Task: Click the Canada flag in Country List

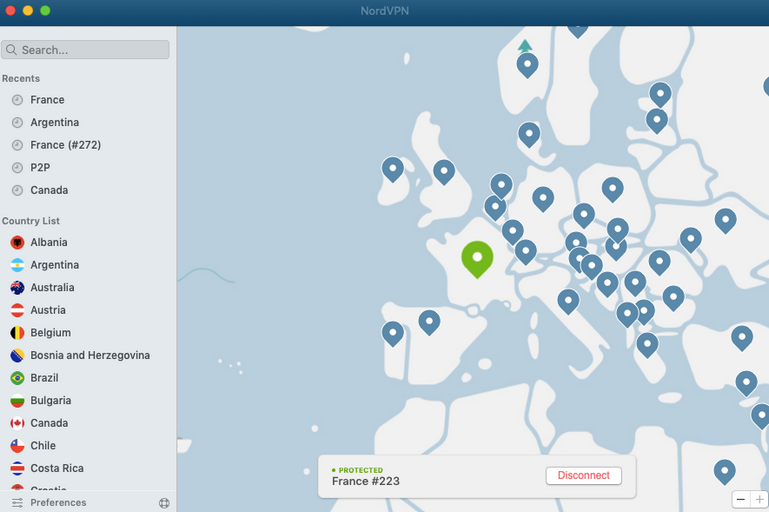Action: click(17, 423)
